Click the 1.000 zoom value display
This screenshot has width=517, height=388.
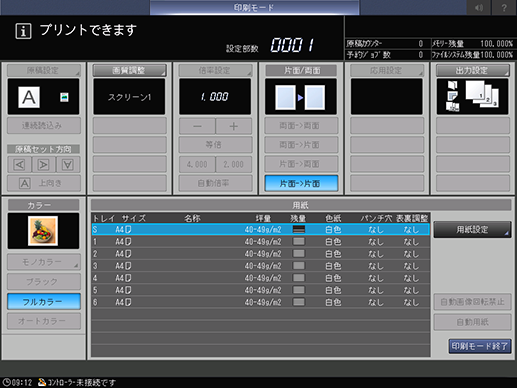(215, 97)
